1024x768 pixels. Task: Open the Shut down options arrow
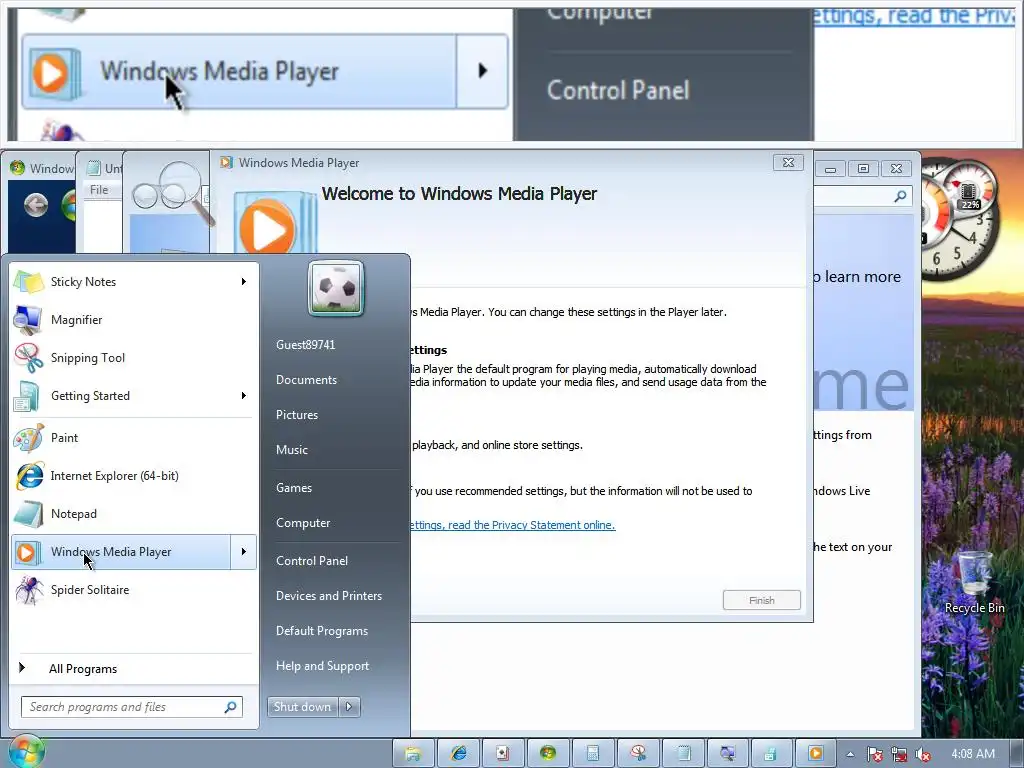[x=349, y=707]
